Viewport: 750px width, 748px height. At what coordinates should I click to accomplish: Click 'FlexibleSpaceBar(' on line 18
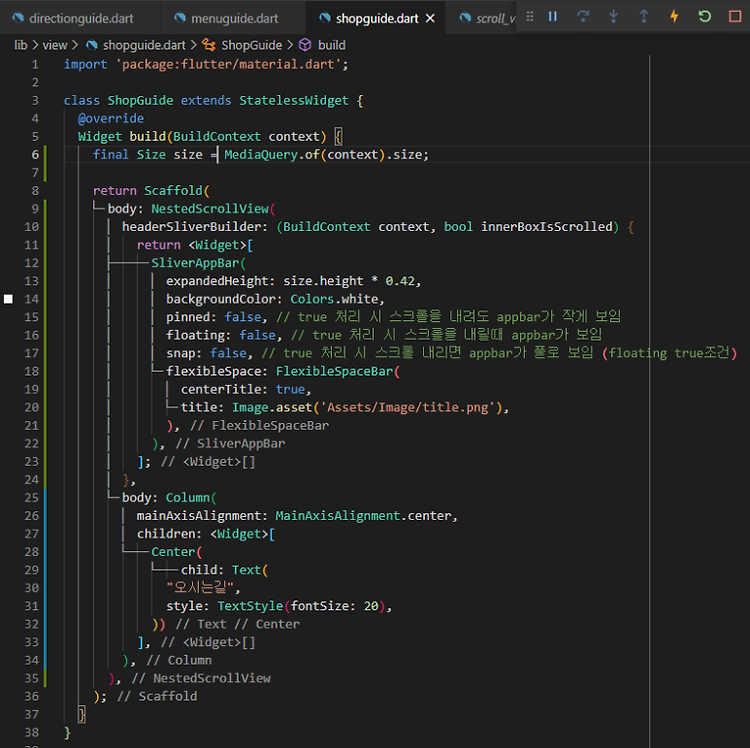pos(338,371)
